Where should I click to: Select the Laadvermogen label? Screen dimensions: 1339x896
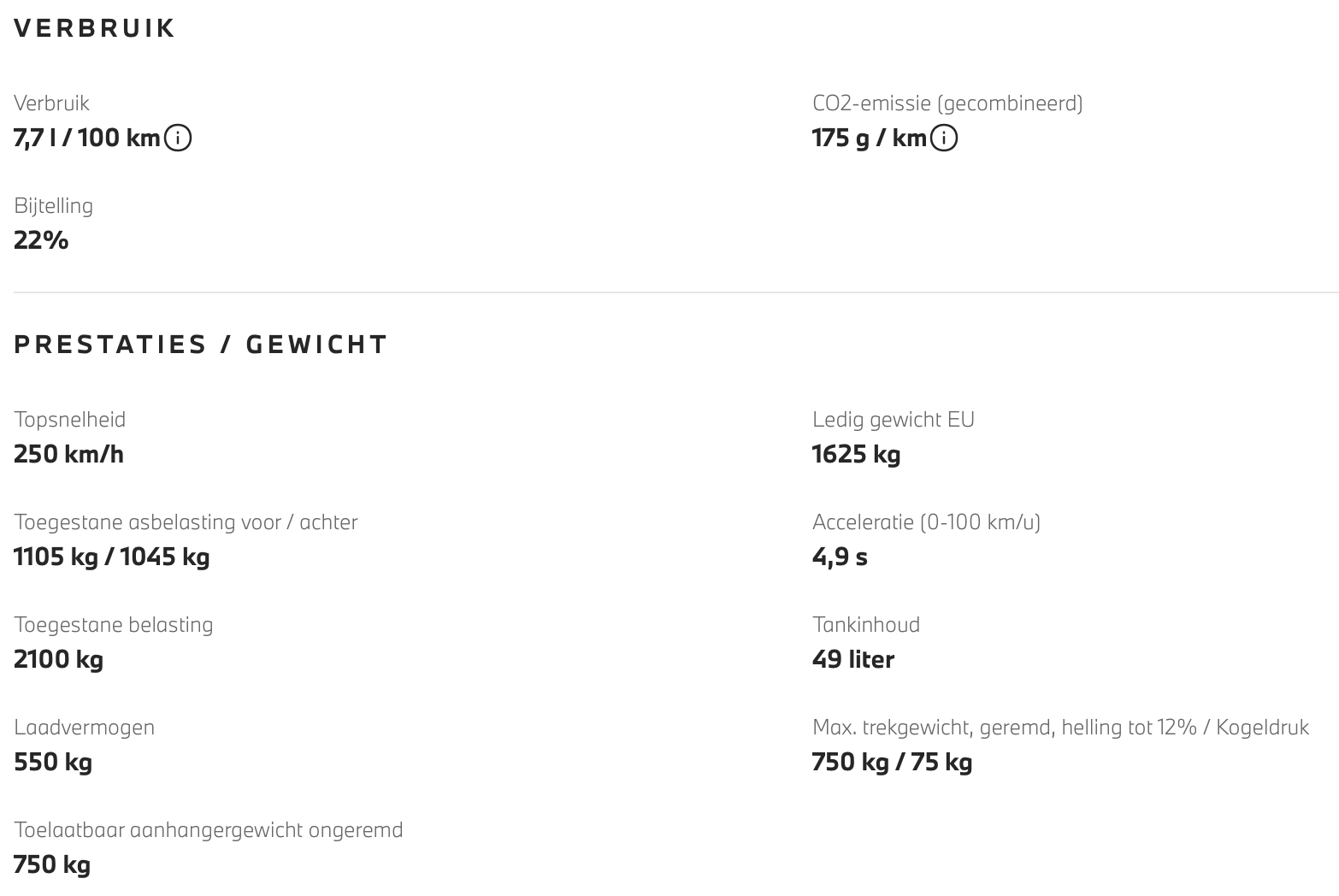pyautogui.click(x=85, y=728)
